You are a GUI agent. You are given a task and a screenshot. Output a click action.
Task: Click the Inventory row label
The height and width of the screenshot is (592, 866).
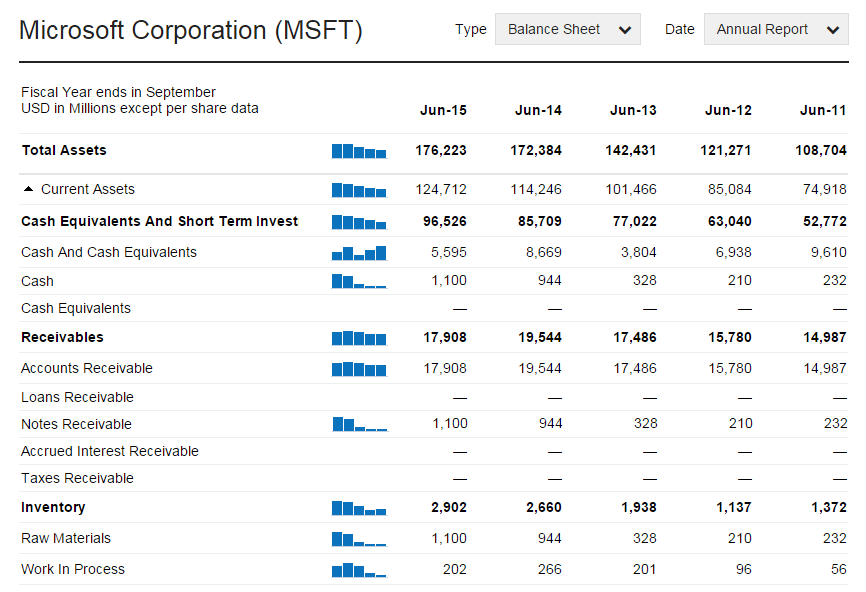[x=53, y=507]
